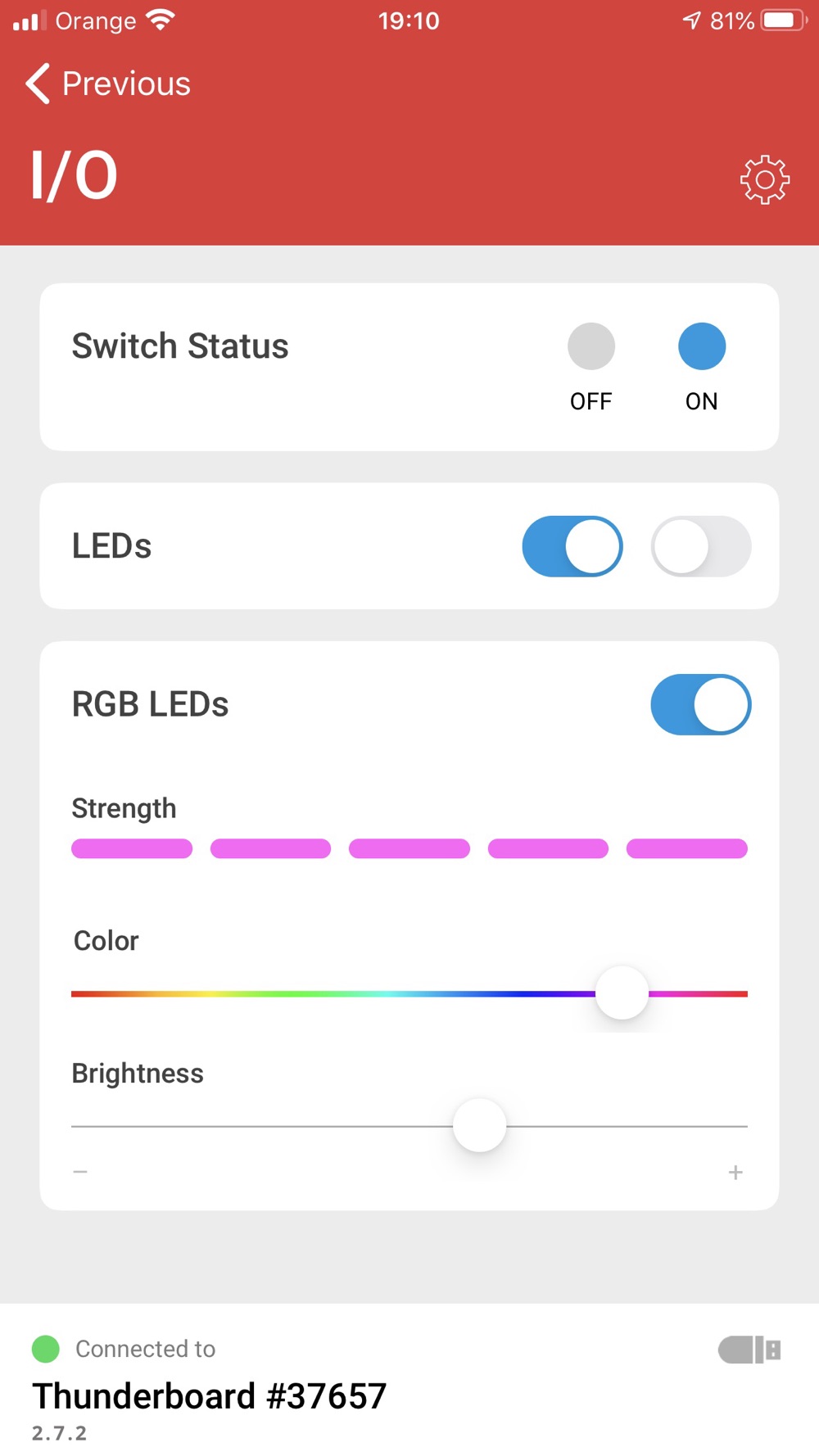Screen dimensions: 819x1456
Task: Tap the battery icon in status bar
Action: [784, 20]
